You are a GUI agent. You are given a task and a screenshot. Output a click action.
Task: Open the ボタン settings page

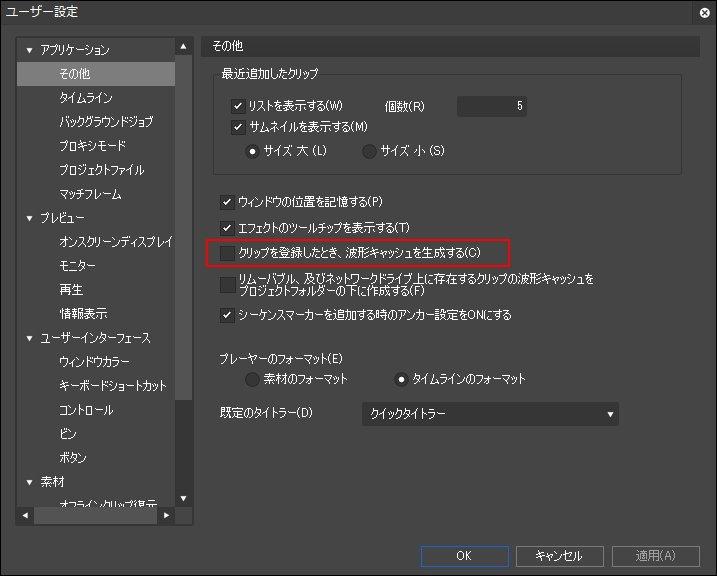73,458
